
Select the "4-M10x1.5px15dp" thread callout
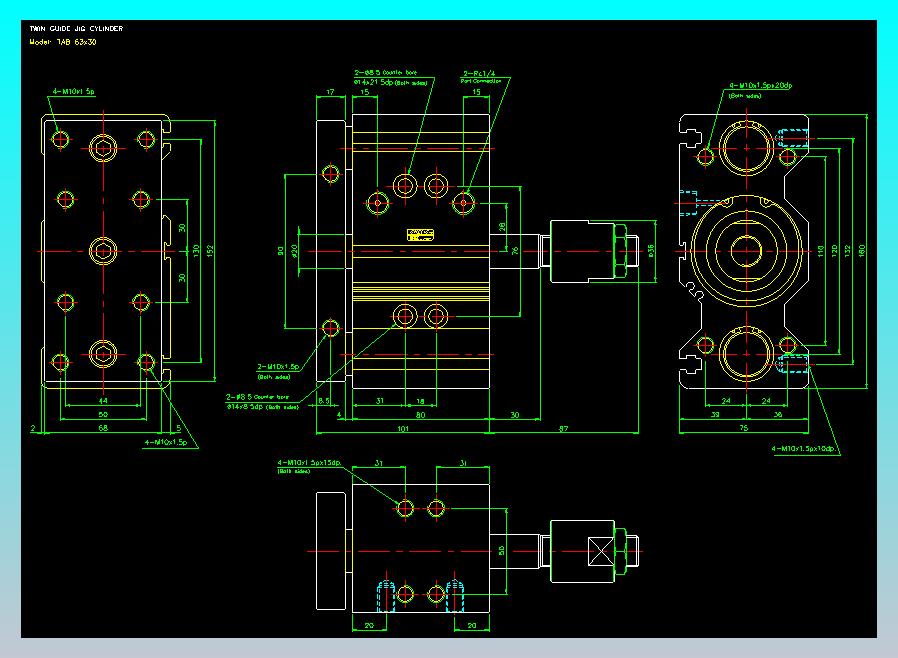309,462
